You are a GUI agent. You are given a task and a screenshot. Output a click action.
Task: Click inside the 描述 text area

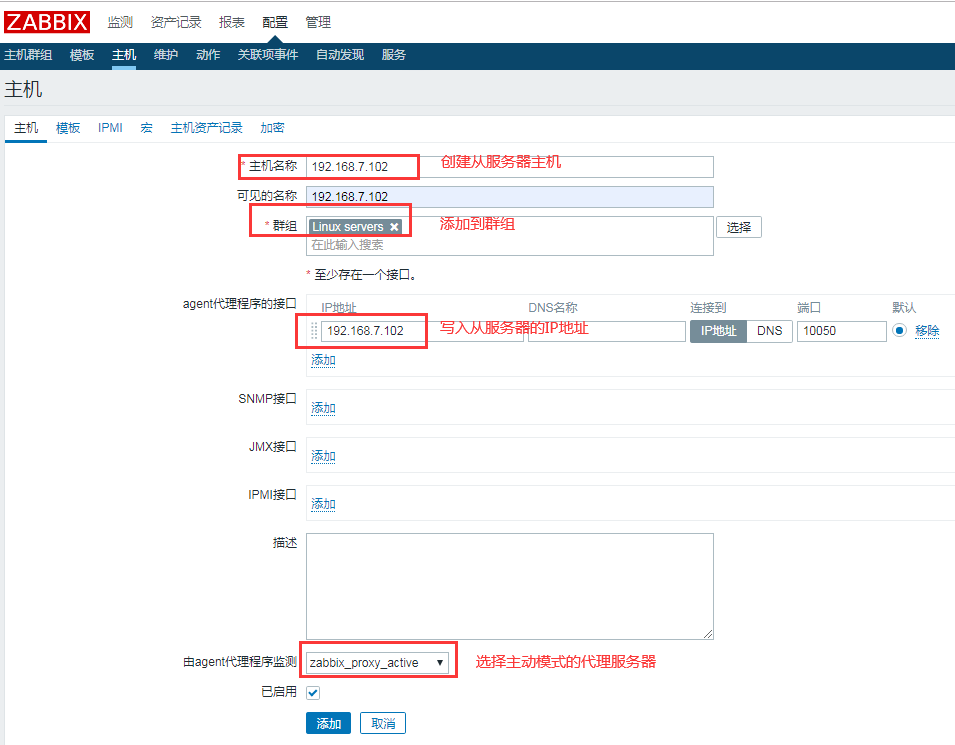pos(510,587)
